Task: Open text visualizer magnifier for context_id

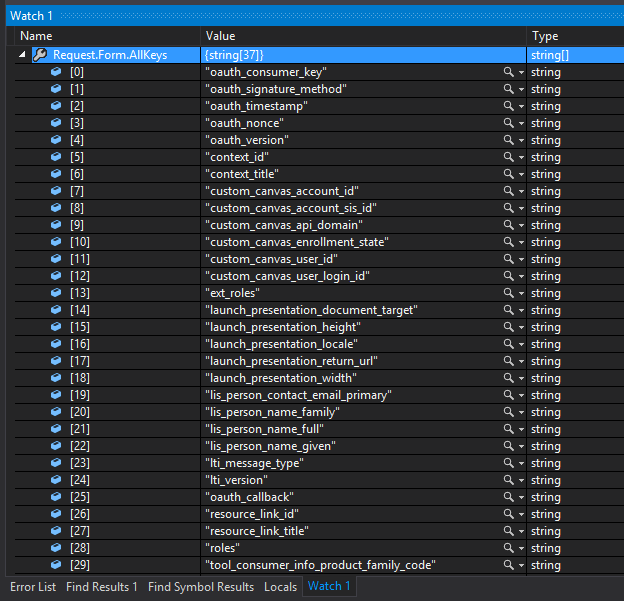Action: coord(508,157)
